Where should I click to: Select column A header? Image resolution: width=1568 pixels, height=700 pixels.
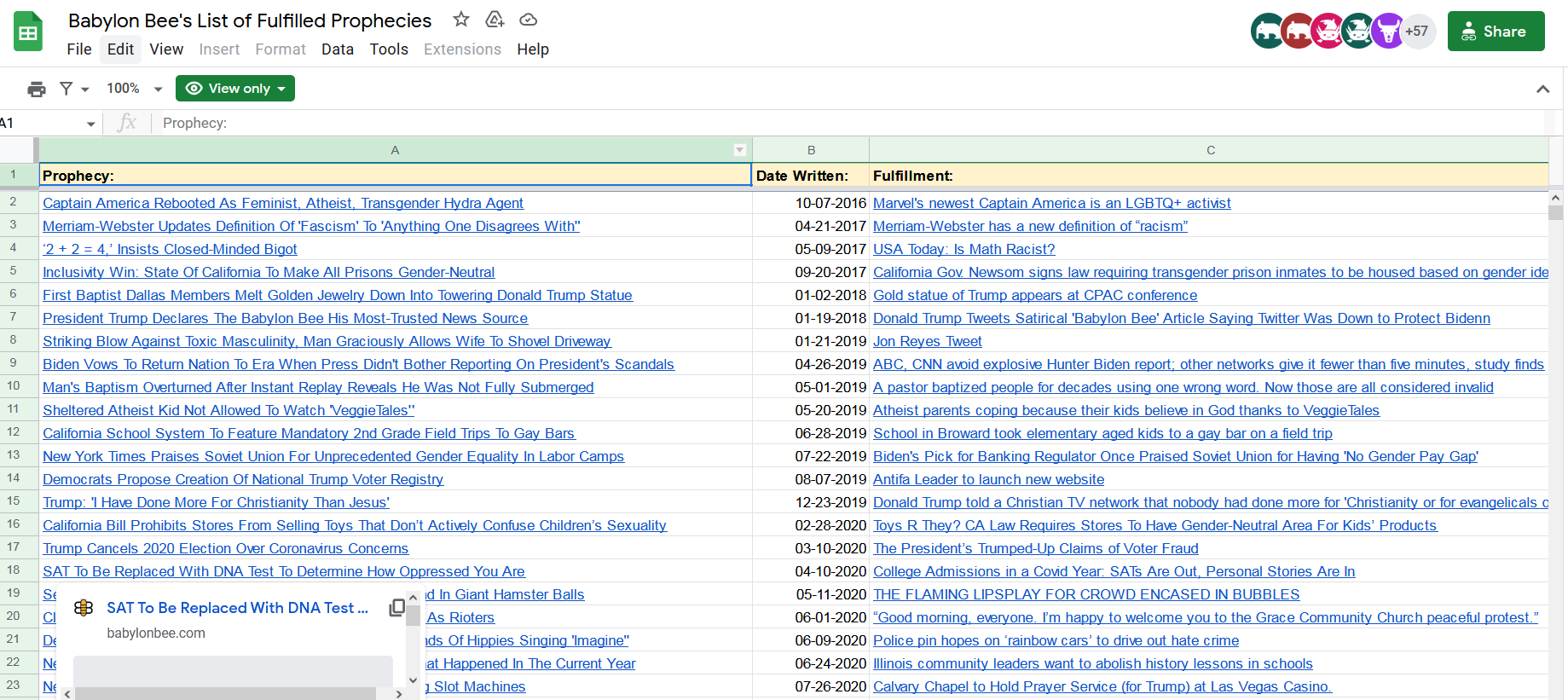pyautogui.click(x=395, y=150)
